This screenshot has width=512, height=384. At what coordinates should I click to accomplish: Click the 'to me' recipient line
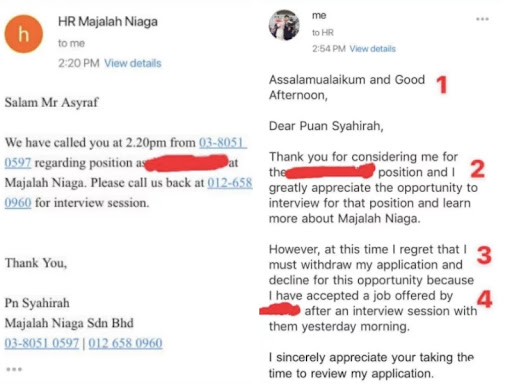(x=71, y=43)
